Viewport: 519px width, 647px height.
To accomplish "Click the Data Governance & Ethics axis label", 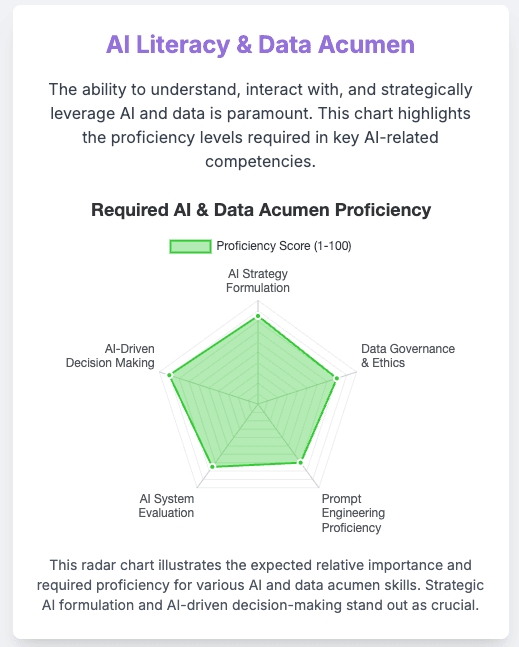I will tap(408, 356).
